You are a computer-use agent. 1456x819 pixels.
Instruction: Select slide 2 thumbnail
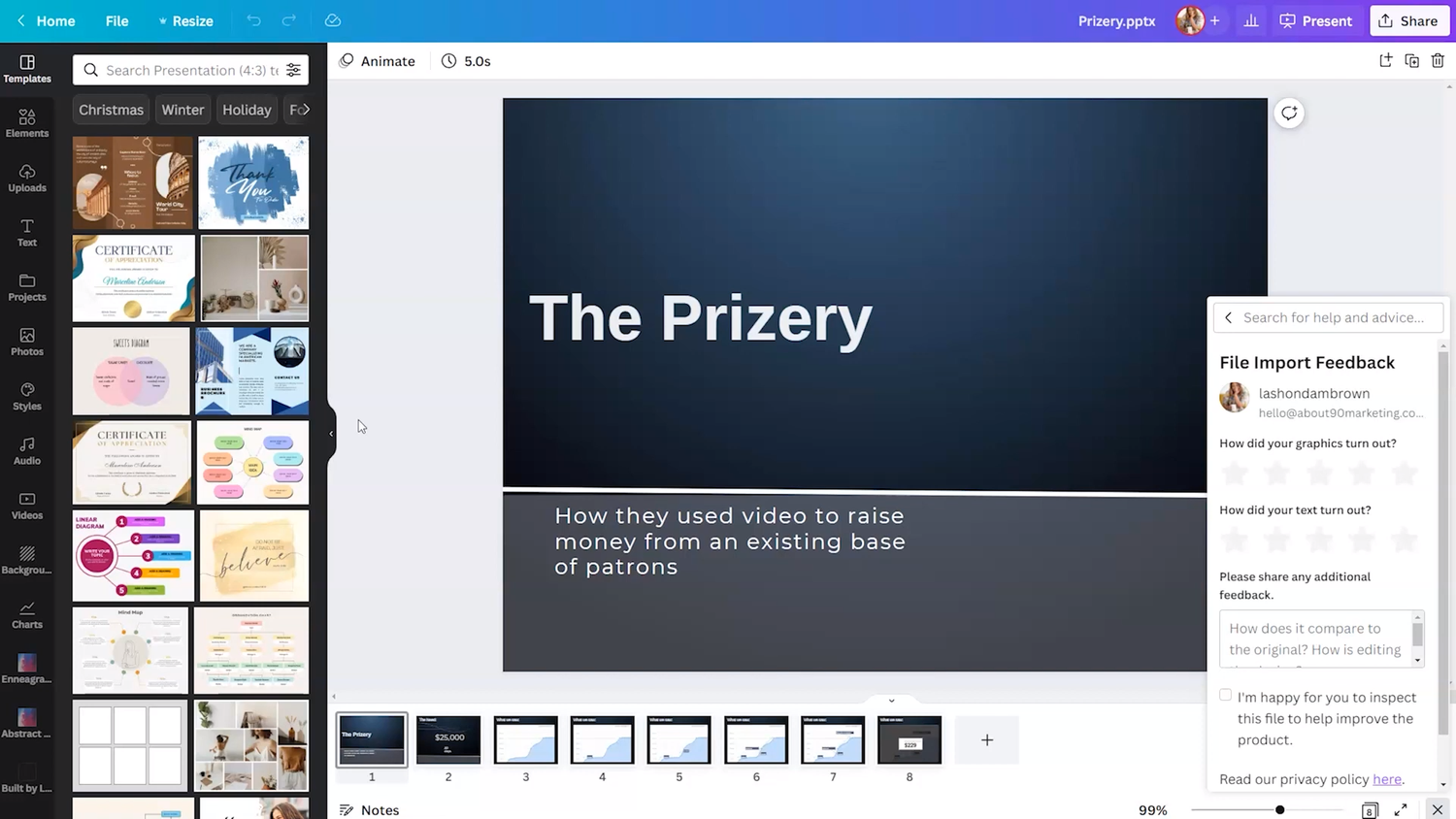(x=447, y=739)
